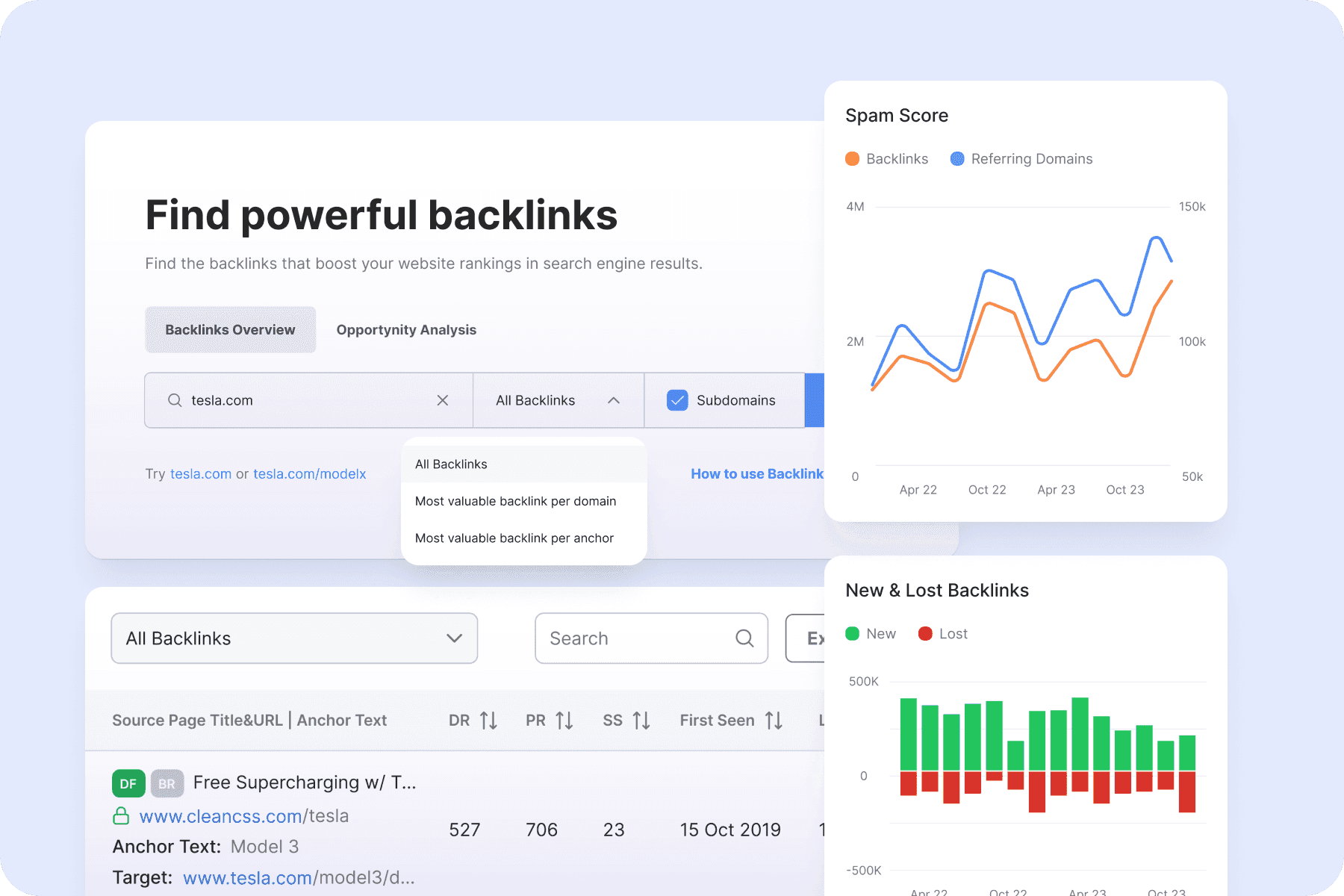Click the DR value 527
The image size is (1344, 896).
464,830
